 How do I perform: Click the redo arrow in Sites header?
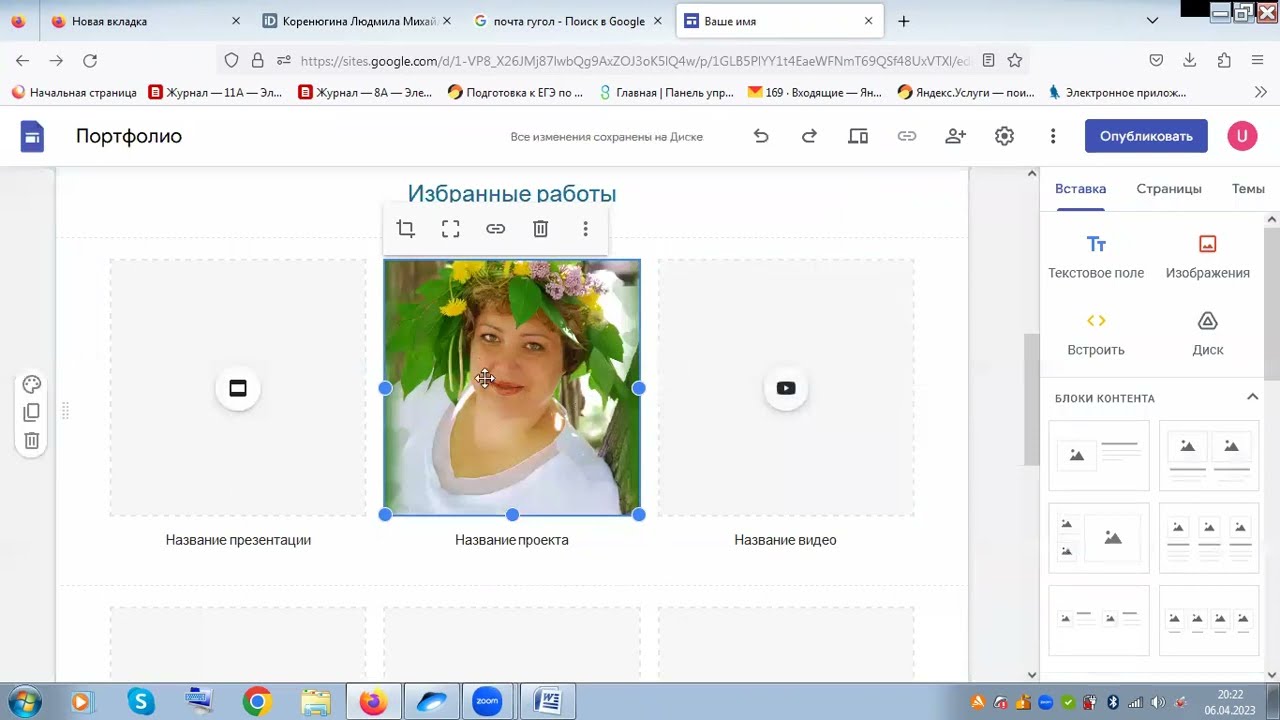pos(809,136)
